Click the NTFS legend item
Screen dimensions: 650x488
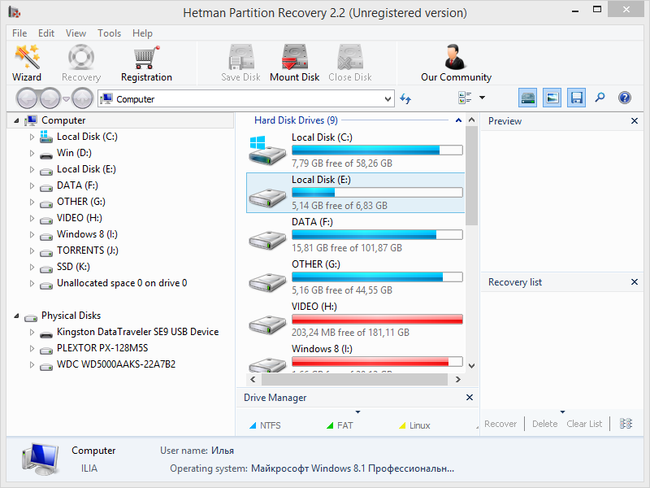(265, 425)
